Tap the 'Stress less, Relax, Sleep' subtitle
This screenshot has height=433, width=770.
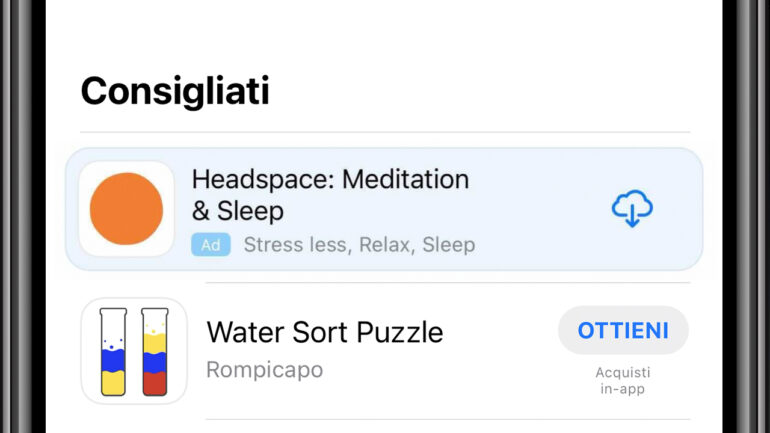coord(359,244)
